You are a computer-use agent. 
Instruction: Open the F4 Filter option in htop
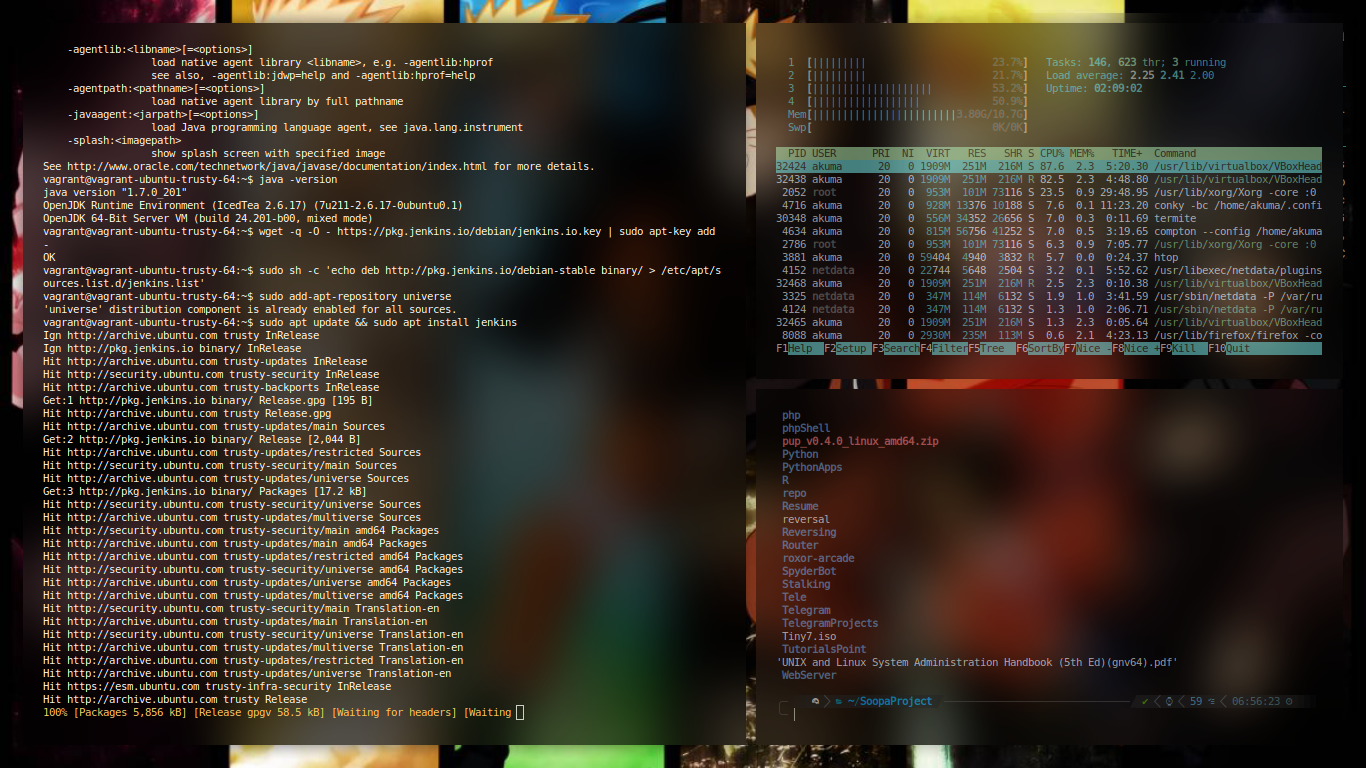943,349
